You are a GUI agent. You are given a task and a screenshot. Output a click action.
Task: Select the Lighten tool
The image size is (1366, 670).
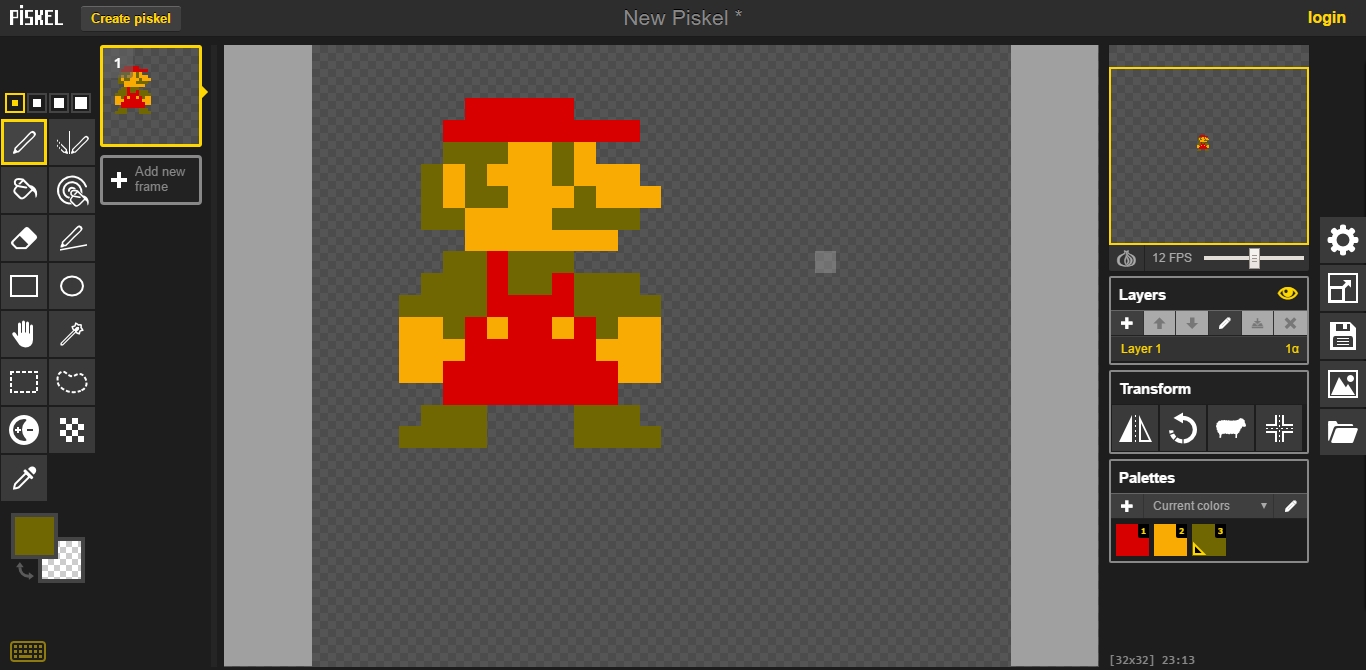pos(24,430)
